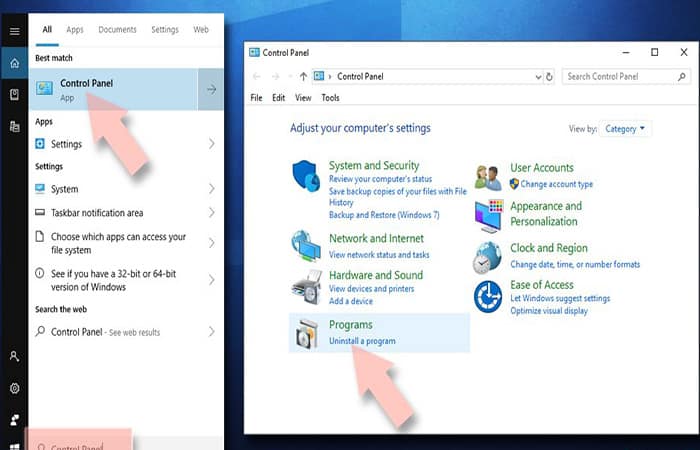Click Let Windows suggest settings link

[x=560, y=298]
